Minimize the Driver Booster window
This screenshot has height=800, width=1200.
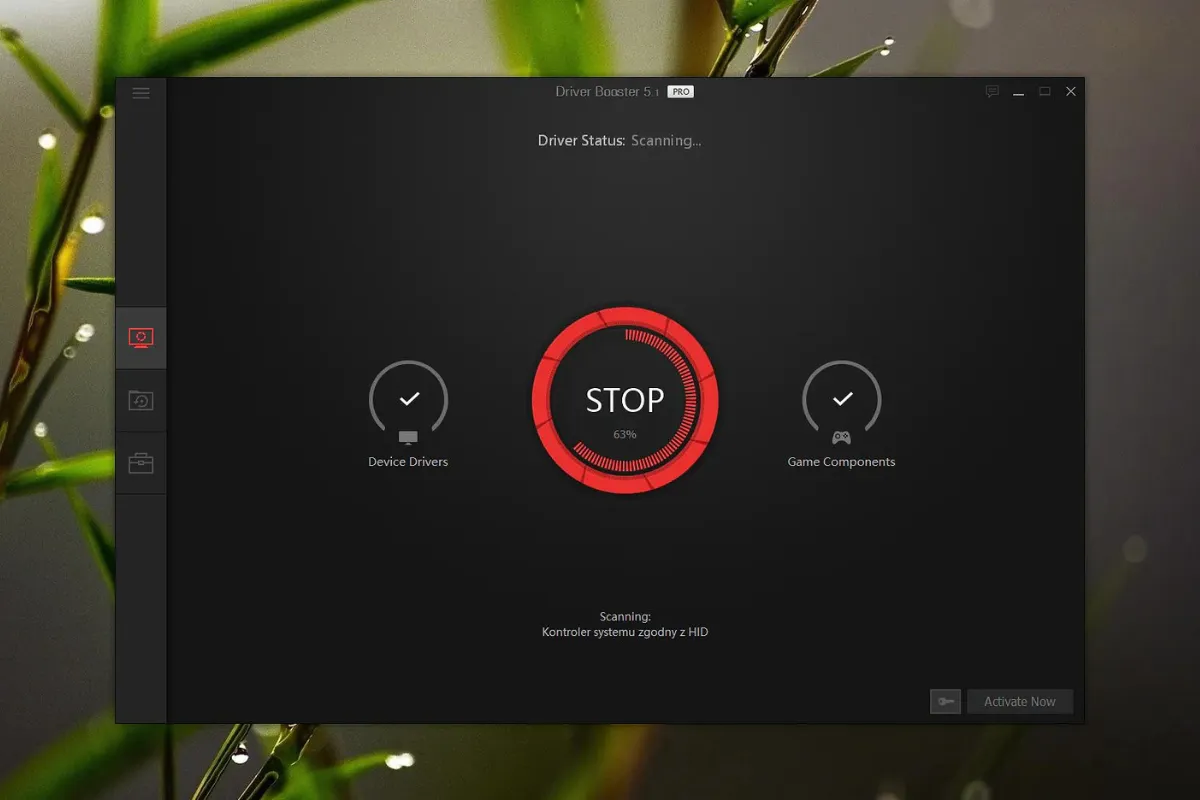(1019, 92)
